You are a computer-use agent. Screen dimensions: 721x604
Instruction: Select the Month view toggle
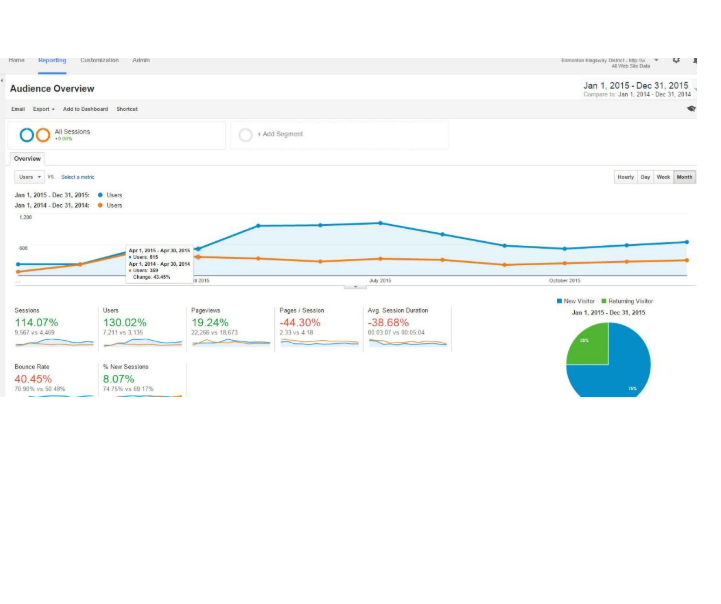(684, 177)
